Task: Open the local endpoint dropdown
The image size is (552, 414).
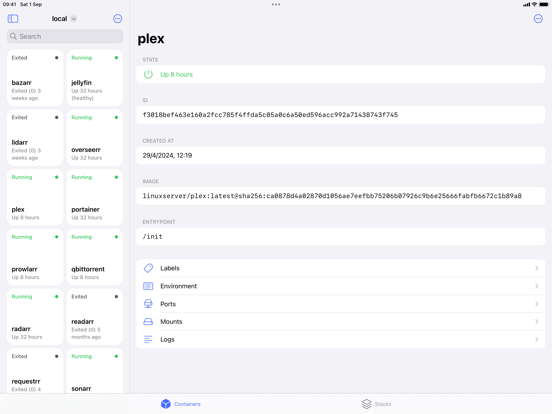Action: point(64,19)
